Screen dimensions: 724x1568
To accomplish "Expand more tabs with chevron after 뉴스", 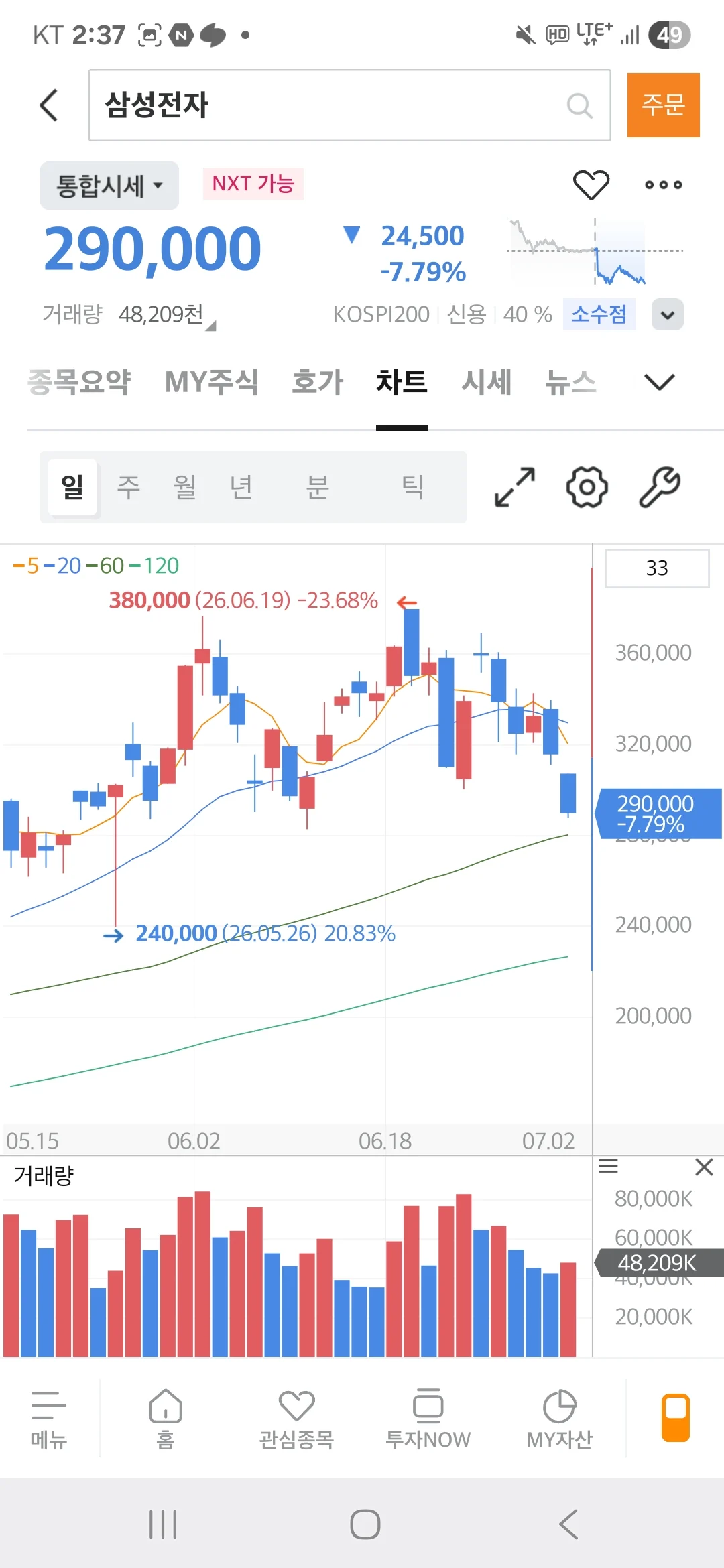I will pyautogui.click(x=659, y=382).
